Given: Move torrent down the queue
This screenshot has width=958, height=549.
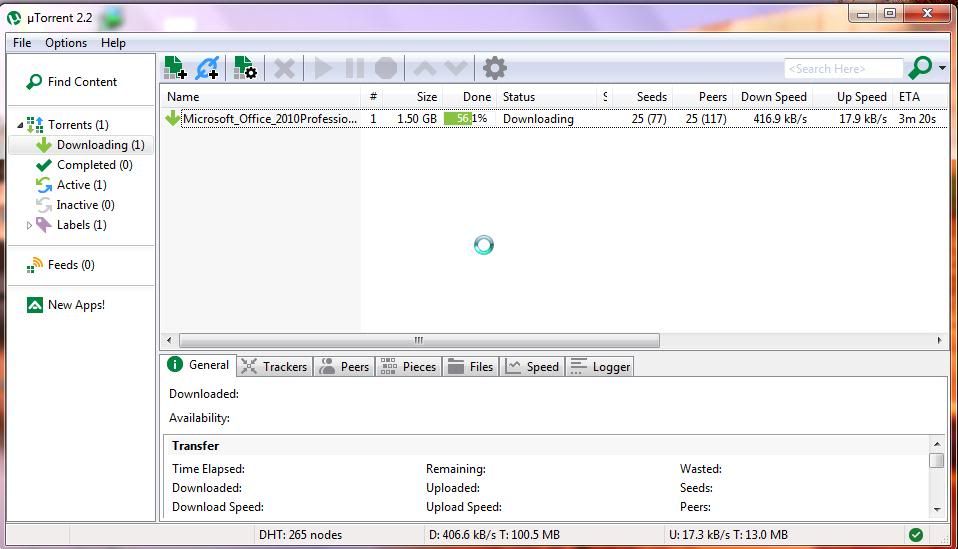Looking at the screenshot, I should click(x=456, y=68).
